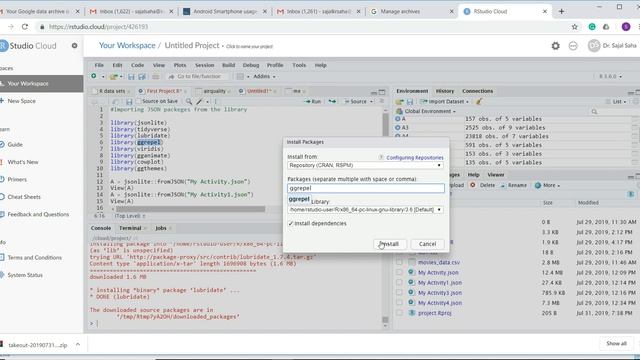Click the save current document icon in main toolbar
640x360 pixels.
[131, 76]
